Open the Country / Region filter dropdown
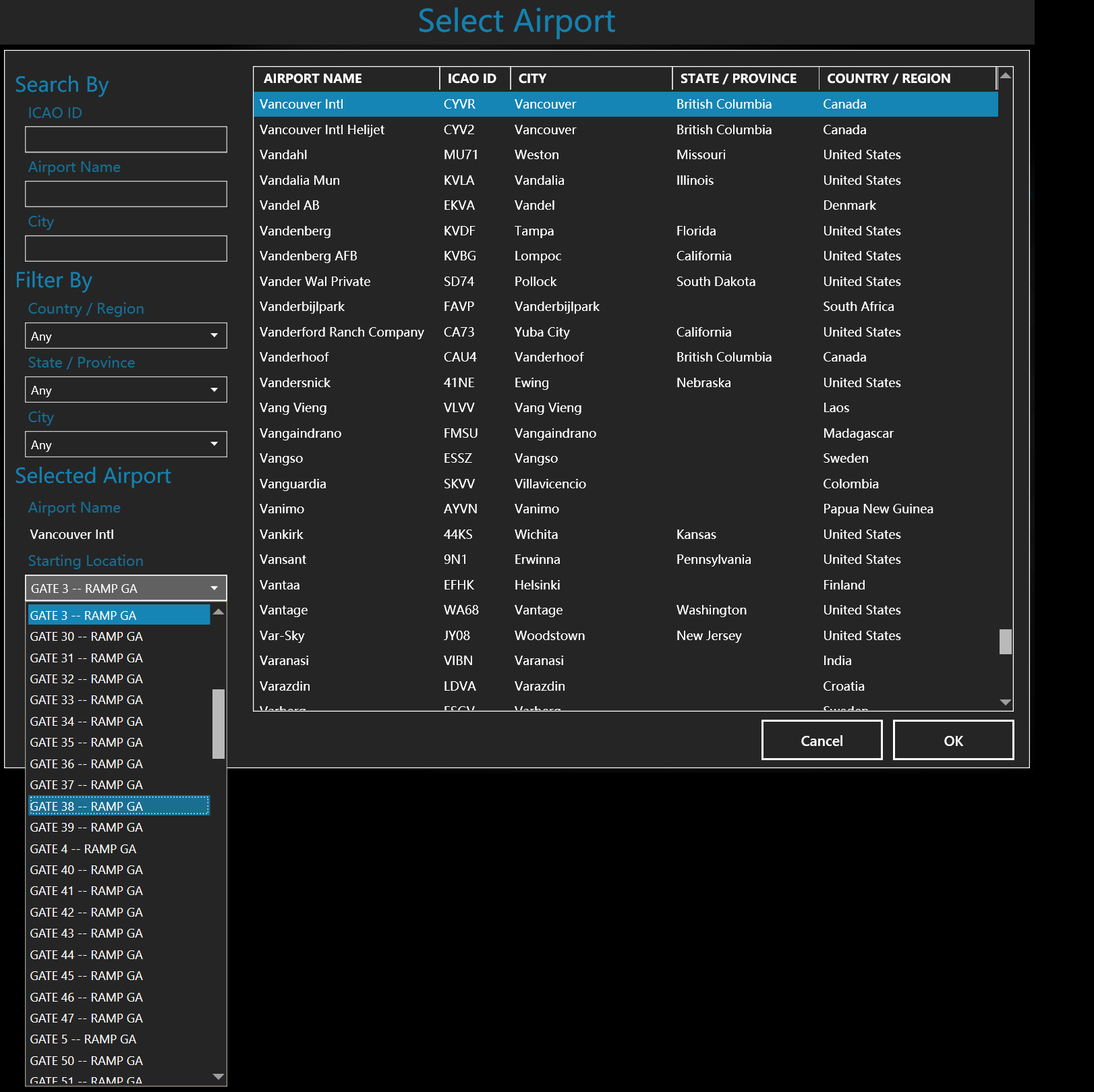The width and height of the screenshot is (1094, 1092). pos(125,336)
